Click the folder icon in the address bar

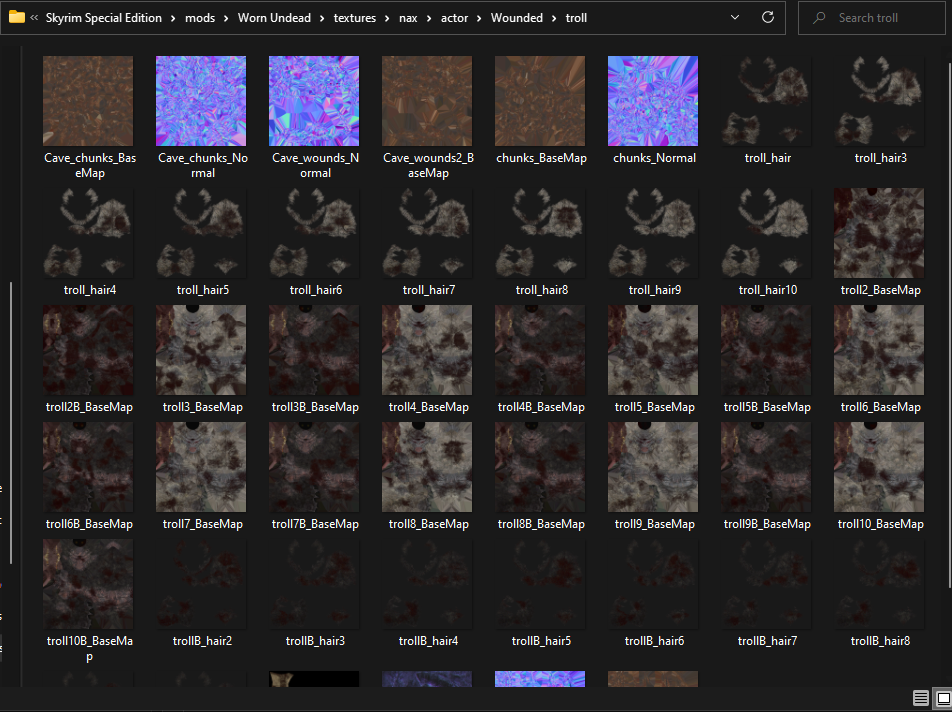coord(17,17)
